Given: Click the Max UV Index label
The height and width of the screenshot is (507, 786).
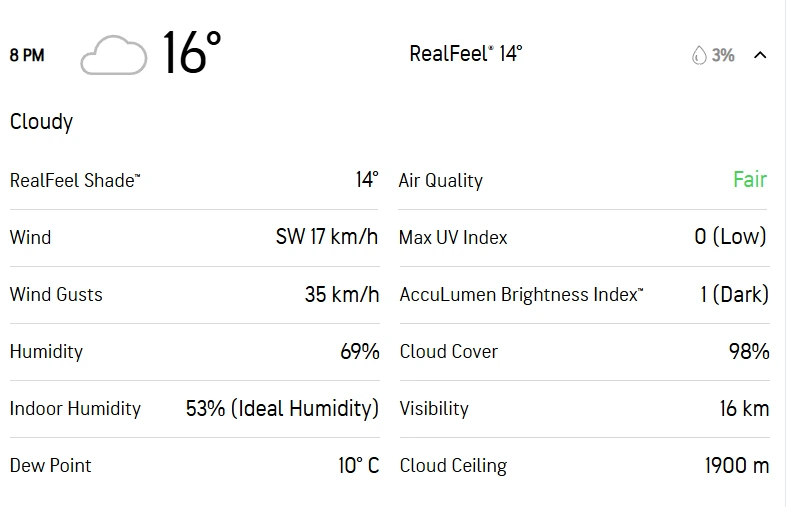Looking at the screenshot, I should coord(453,238).
